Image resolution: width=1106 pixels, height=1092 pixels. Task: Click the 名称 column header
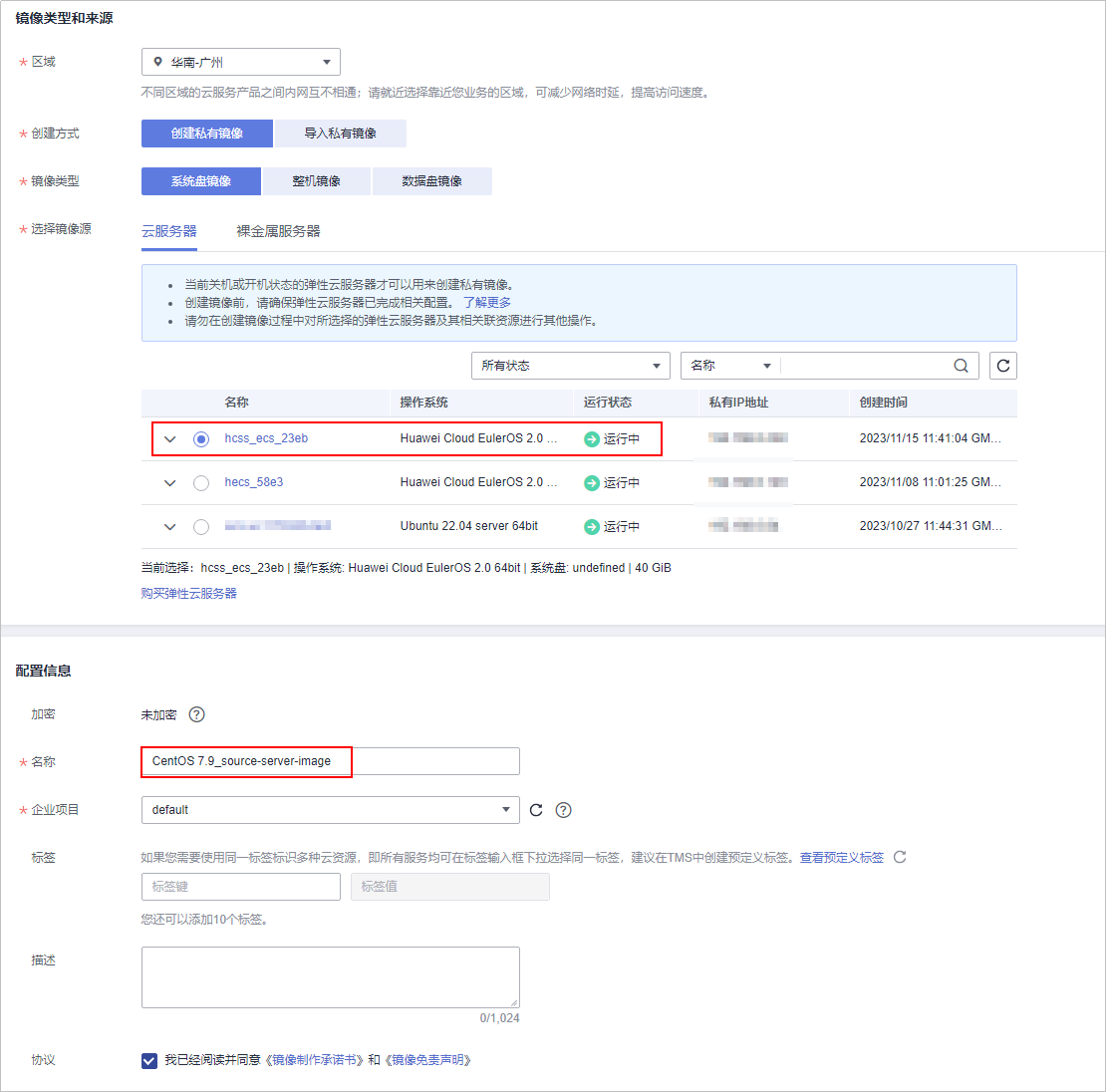pos(236,403)
